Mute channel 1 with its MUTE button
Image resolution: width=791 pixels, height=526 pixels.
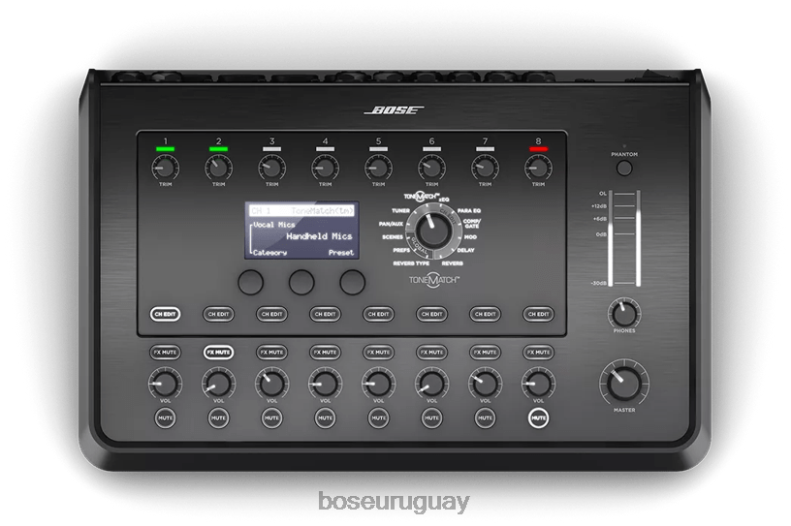(165, 418)
